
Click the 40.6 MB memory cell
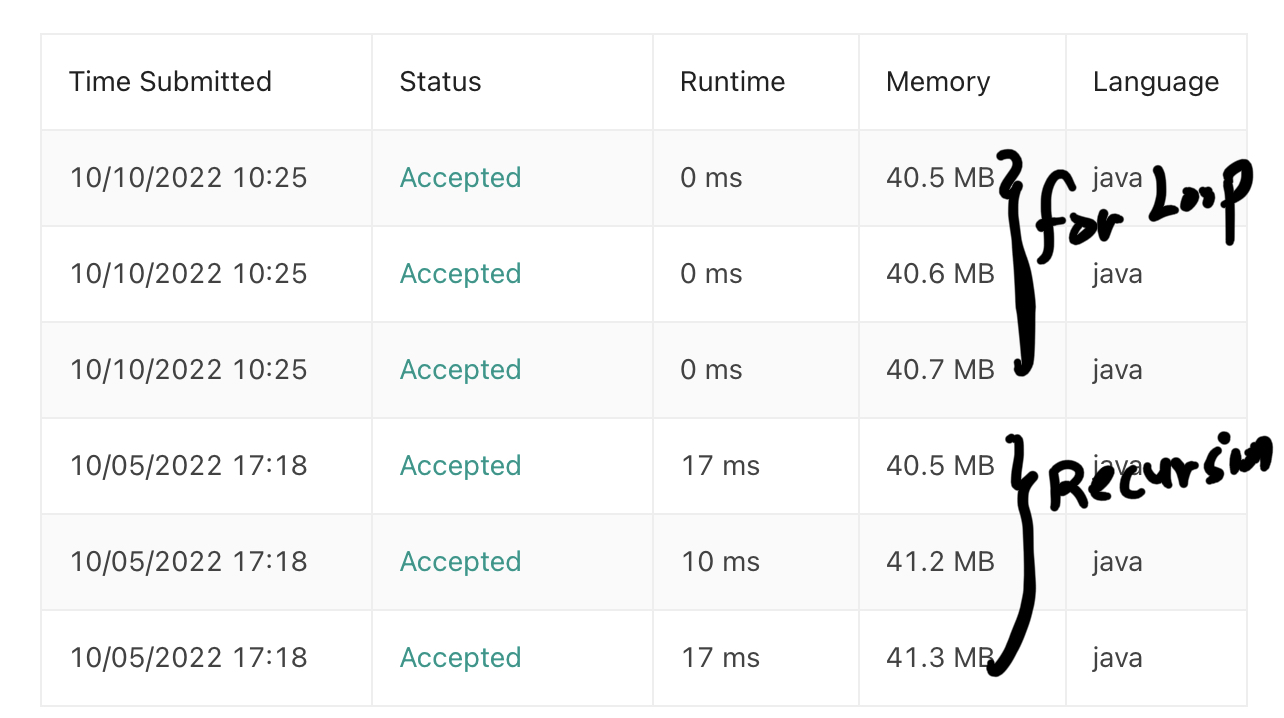tap(939, 274)
